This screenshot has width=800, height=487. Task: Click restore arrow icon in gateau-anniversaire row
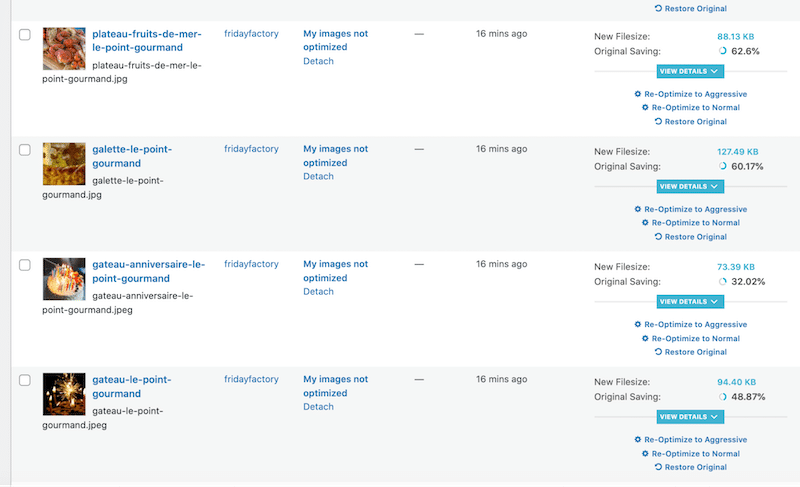click(x=658, y=352)
